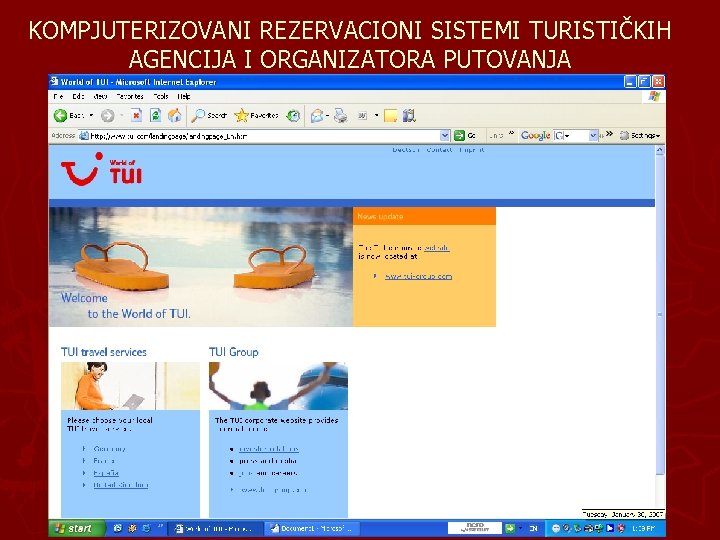Click the page icon in address bar
Screen dimensions: 720x540
click(84, 136)
